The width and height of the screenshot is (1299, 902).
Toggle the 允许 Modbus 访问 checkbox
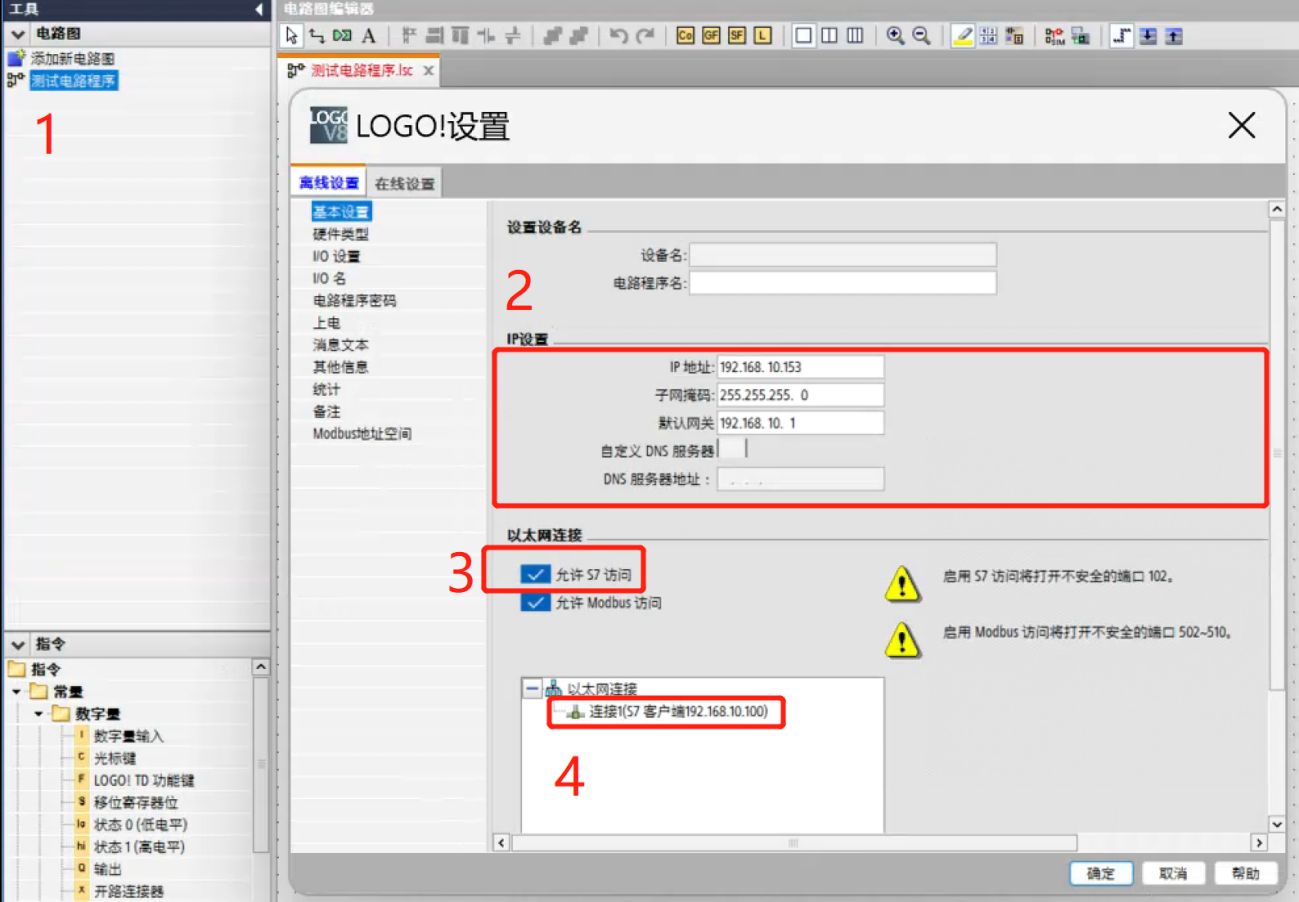pyautogui.click(x=535, y=602)
